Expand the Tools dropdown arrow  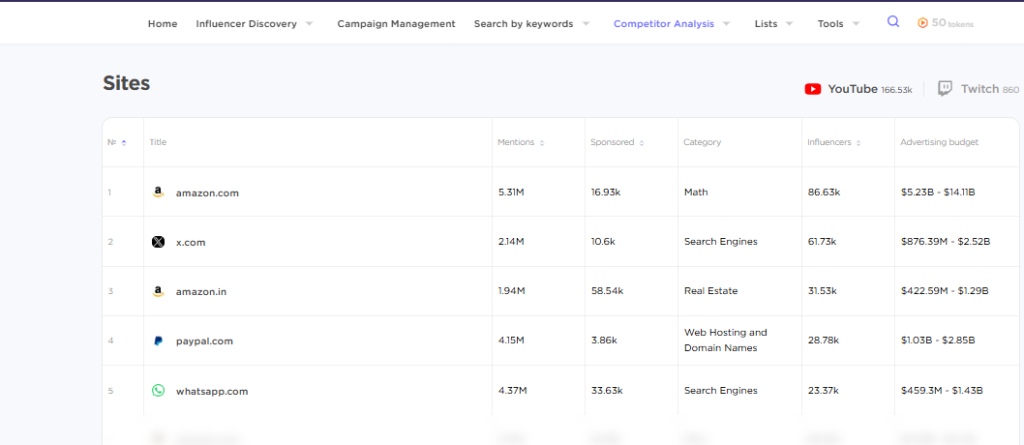click(x=856, y=24)
